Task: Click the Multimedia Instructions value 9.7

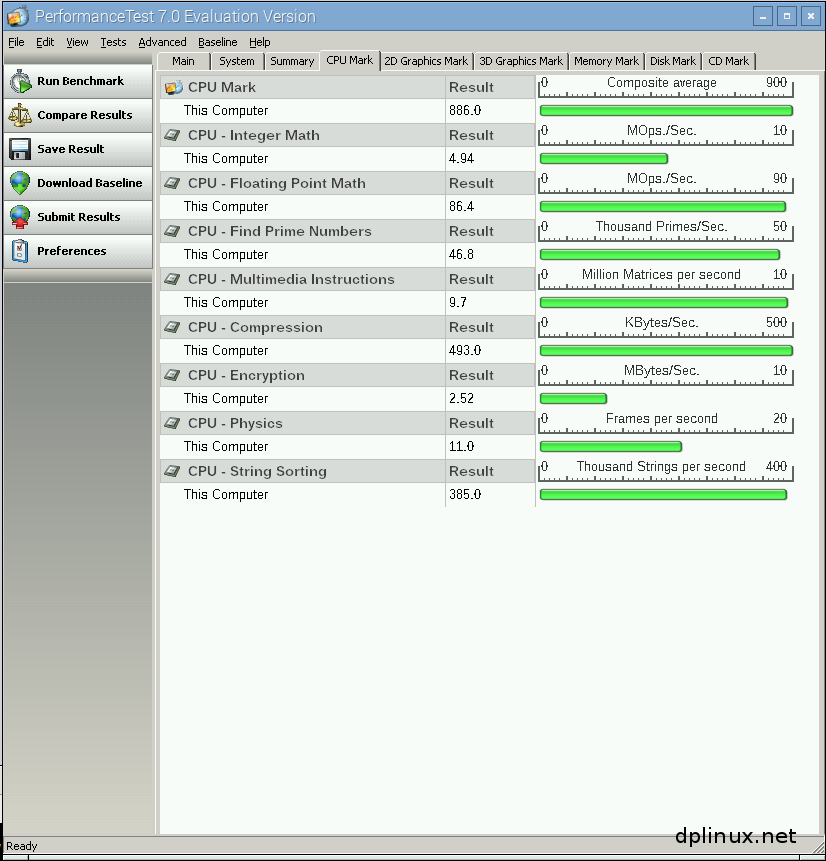Action: click(457, 303)
